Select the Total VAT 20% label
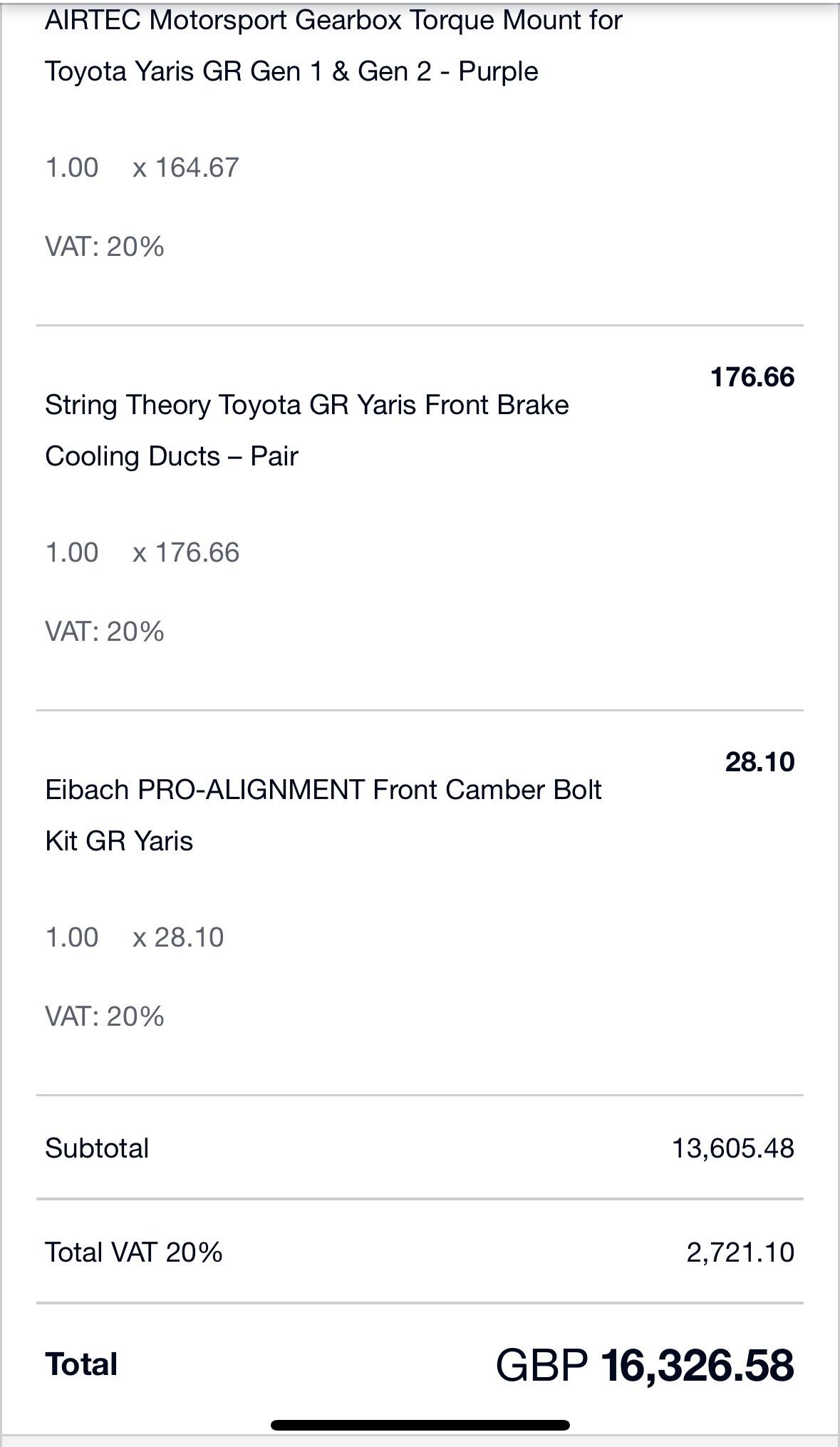This screenshot has width=840, height=1447. pos(134,1252)
